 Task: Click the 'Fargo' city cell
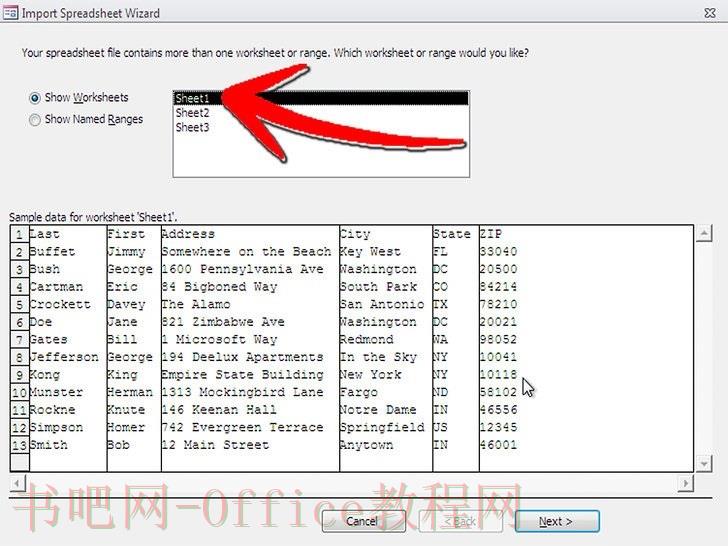tap(386, 393)
